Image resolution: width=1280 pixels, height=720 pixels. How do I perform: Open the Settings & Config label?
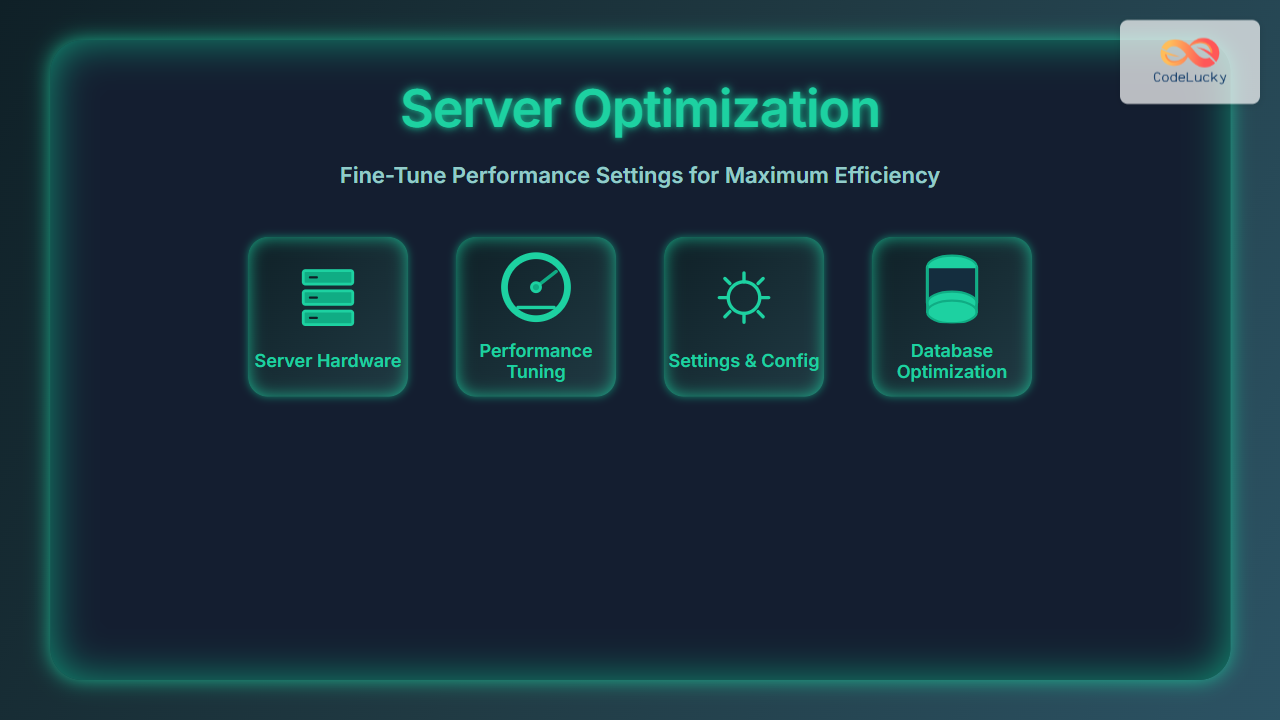click(x=744, y=361)
